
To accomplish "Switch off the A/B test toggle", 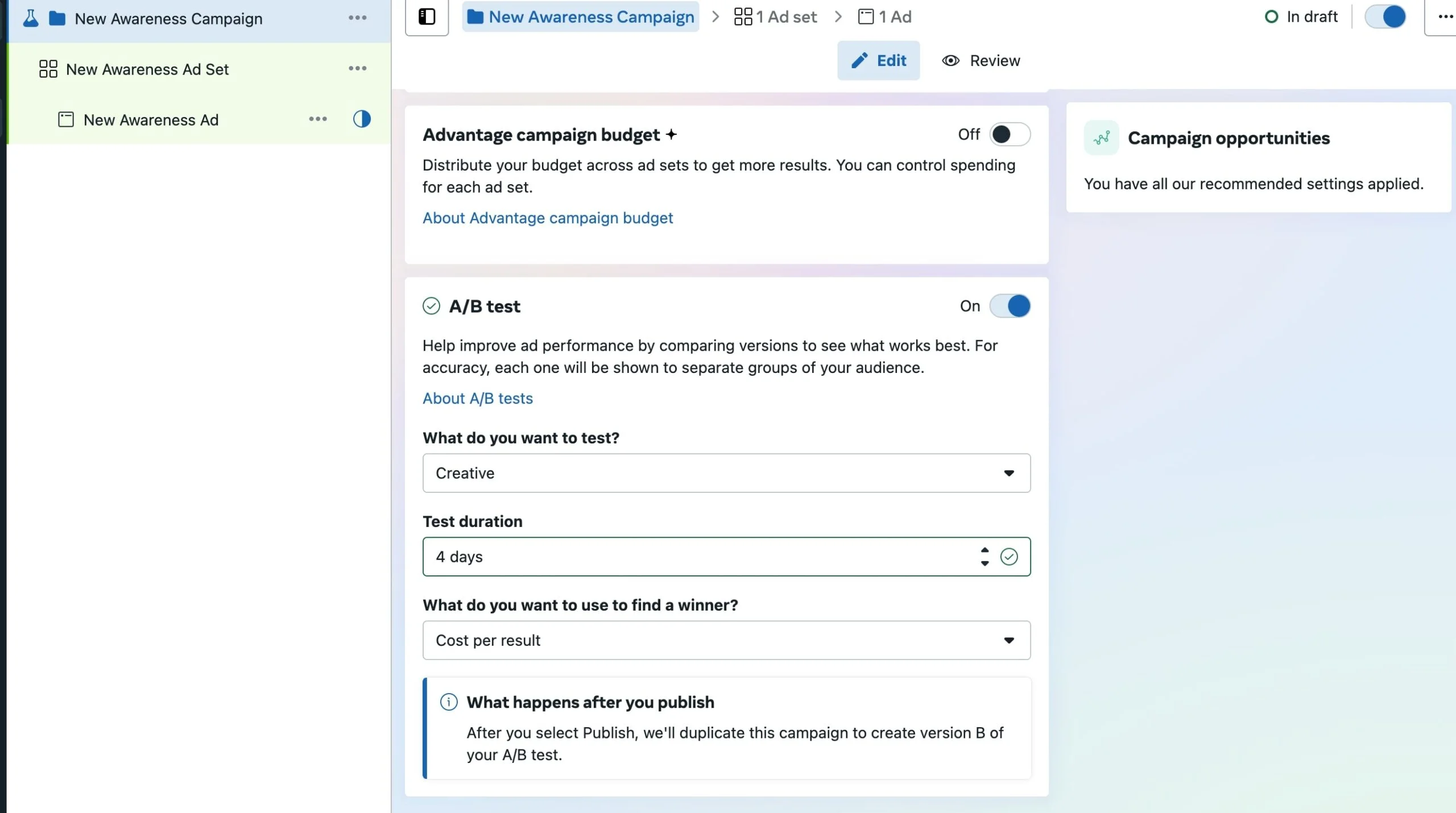I will pos(1010,306).
